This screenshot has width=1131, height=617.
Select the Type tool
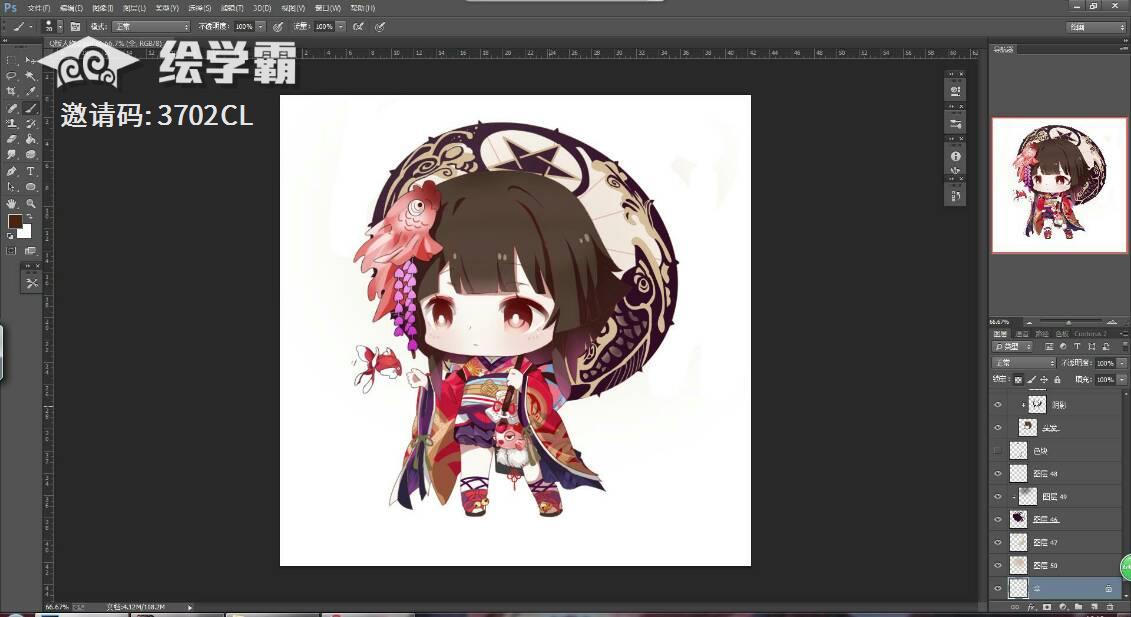point(30,171)
